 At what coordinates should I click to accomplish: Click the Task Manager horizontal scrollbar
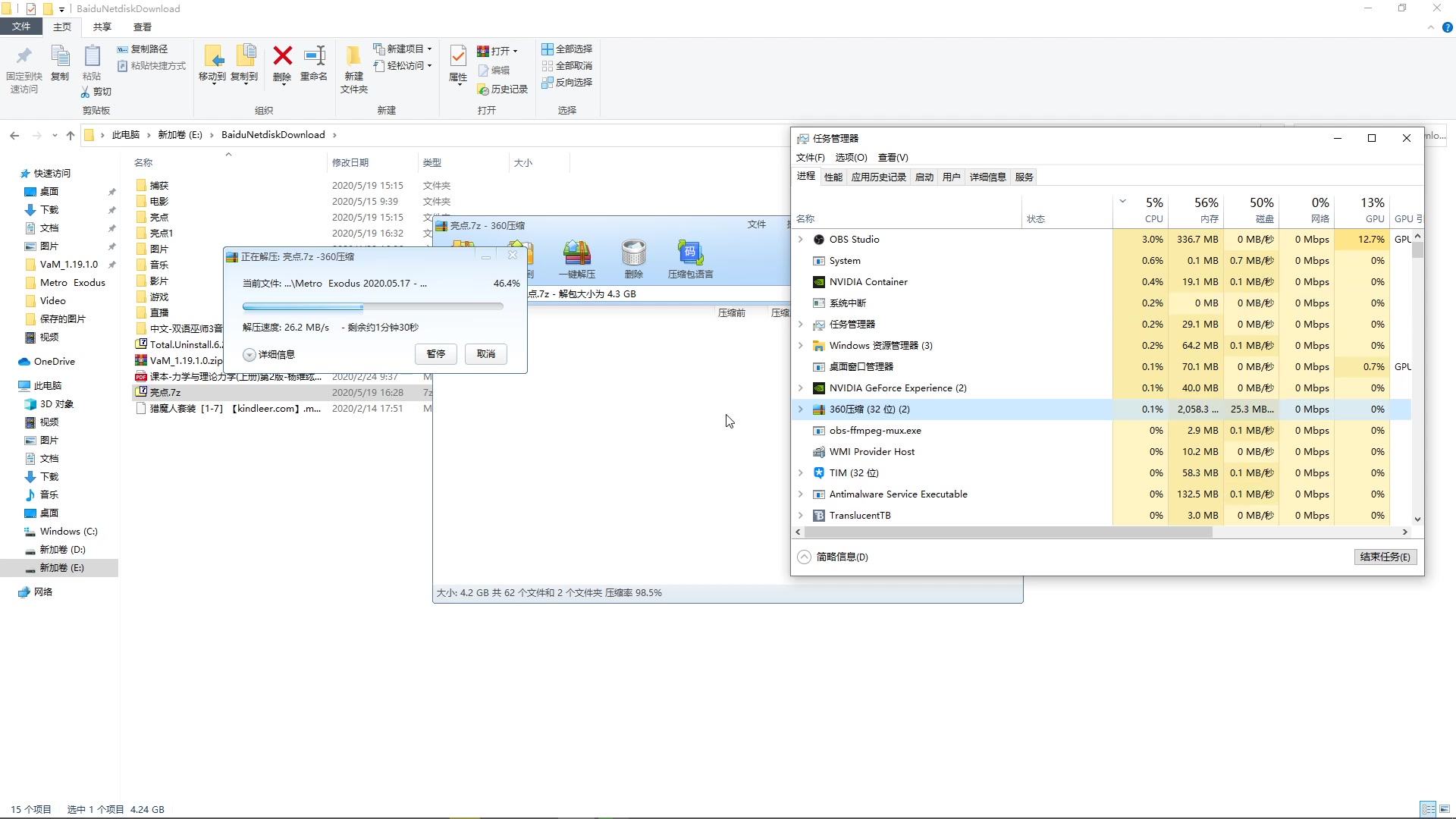(1008, 532)
